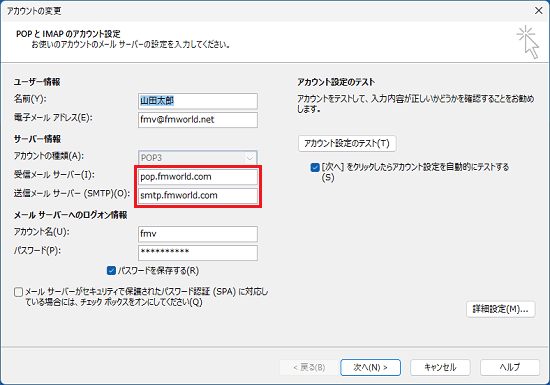Viewport: 550px width, 385px height.
Task: Click the 受信メール サーバー(I): label text
Action: [x=54, y=175]
